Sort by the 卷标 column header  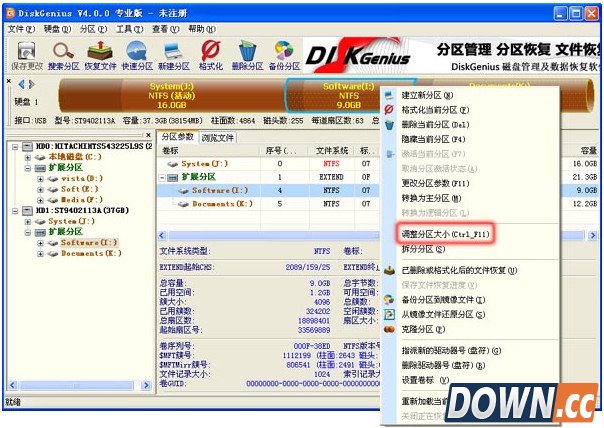209,151
